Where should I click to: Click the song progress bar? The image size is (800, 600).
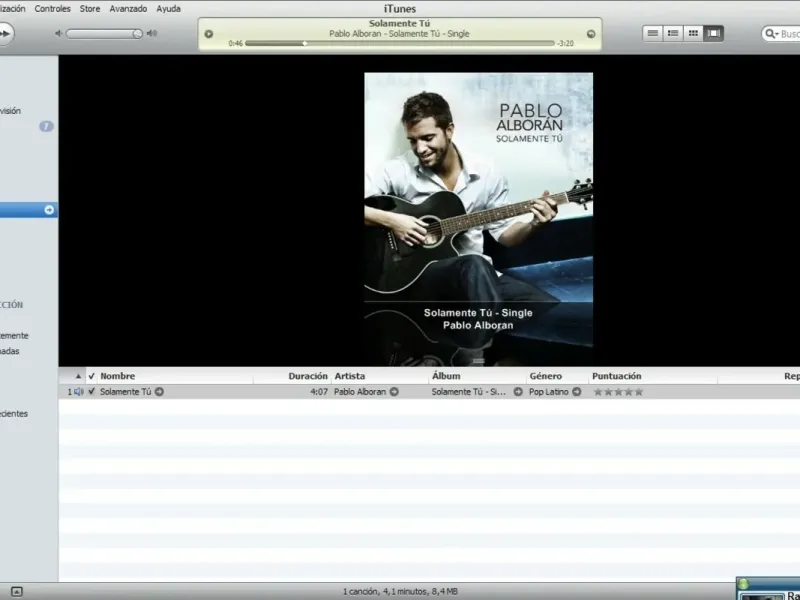click(x=399, y=43)
